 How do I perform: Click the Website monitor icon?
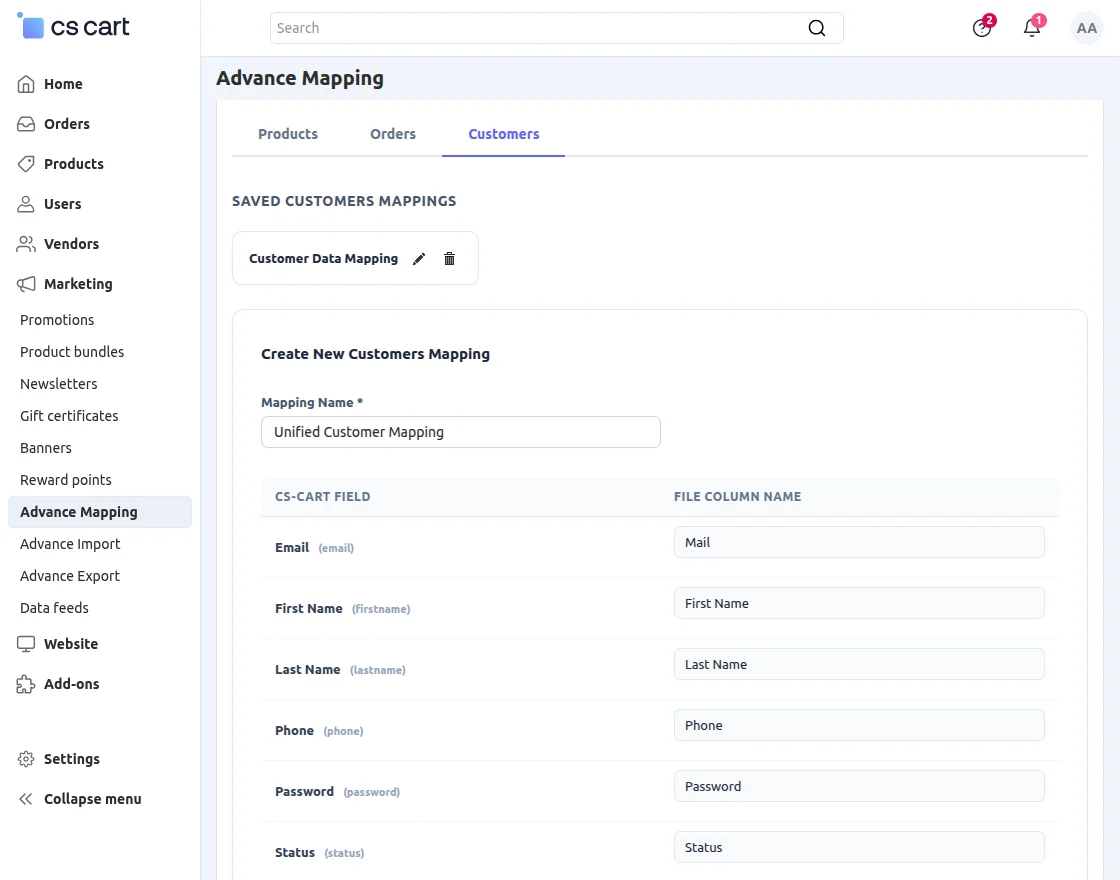[26, 644]
